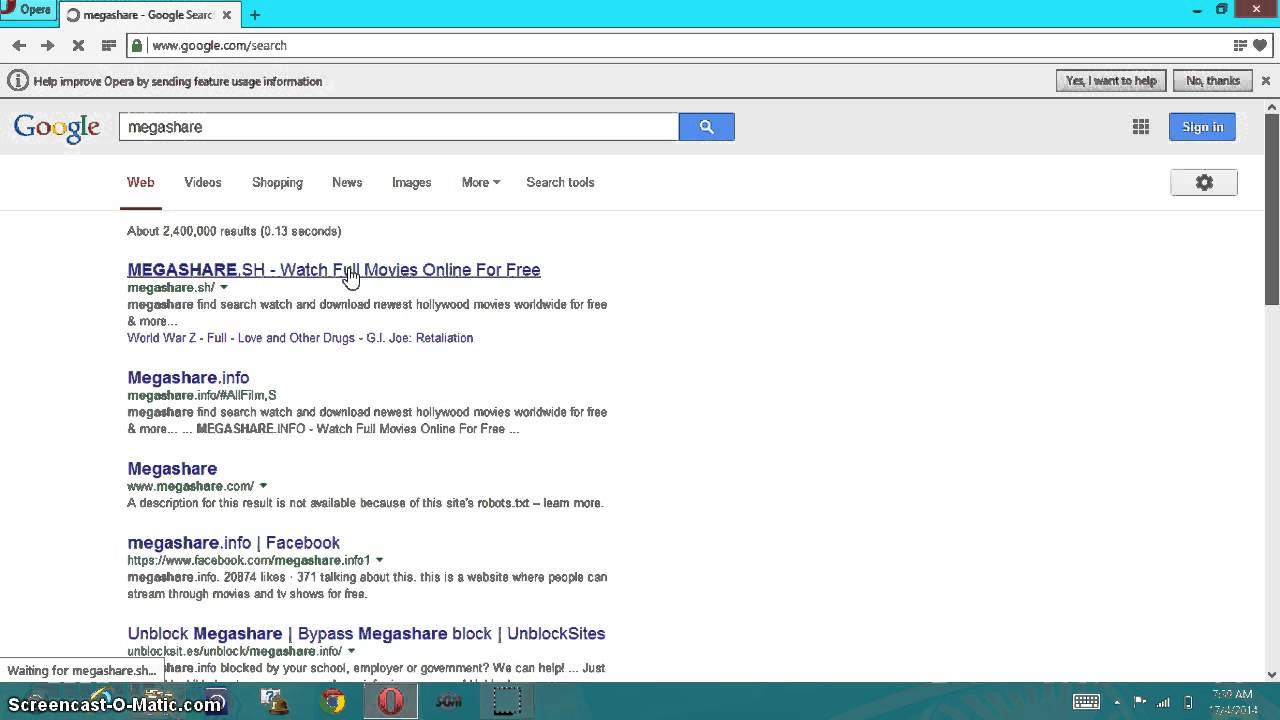The width and height of the screenshot is (1280, 720).
Task: Click Yes, I want to help button
Action: click(x=1111, y=81)
